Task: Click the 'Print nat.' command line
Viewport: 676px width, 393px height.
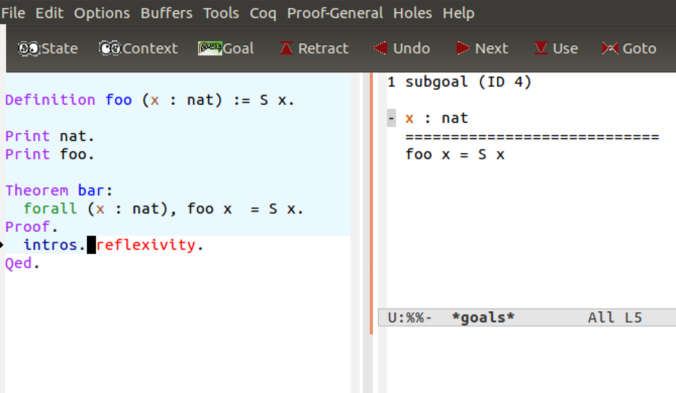Action: coord(50,136)
